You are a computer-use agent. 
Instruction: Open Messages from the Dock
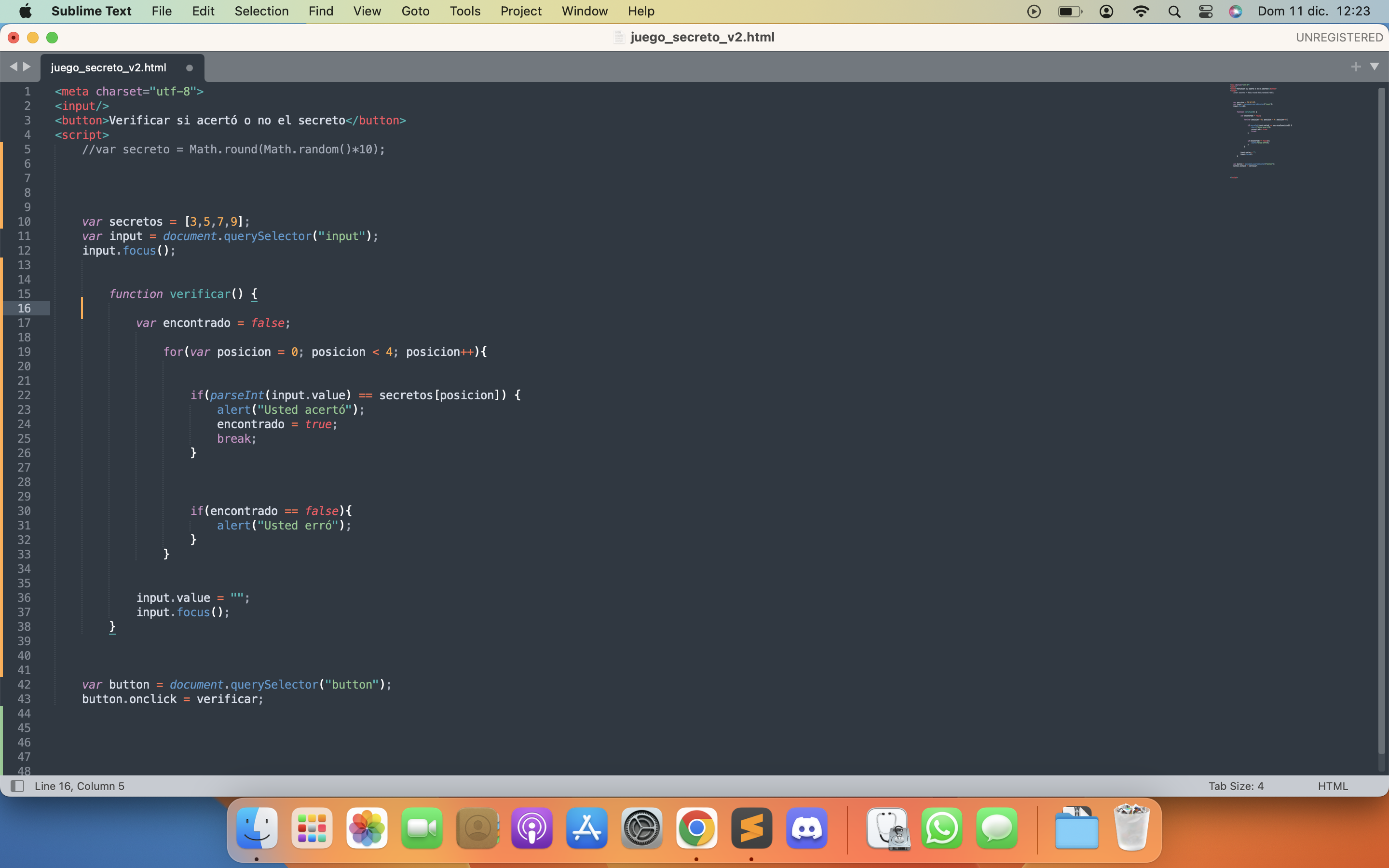(x=997, y=828)
